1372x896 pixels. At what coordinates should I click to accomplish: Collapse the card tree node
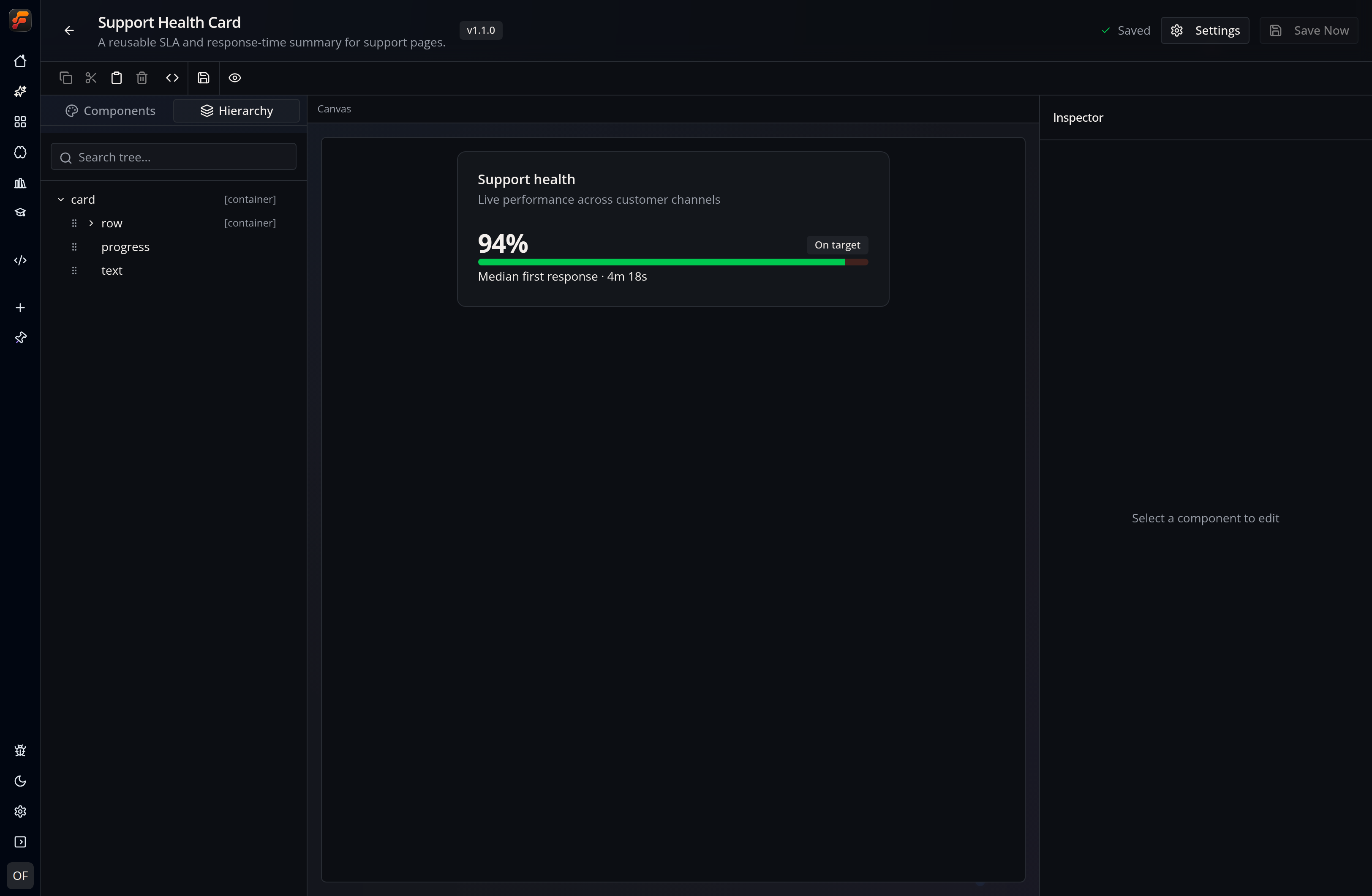60,199
